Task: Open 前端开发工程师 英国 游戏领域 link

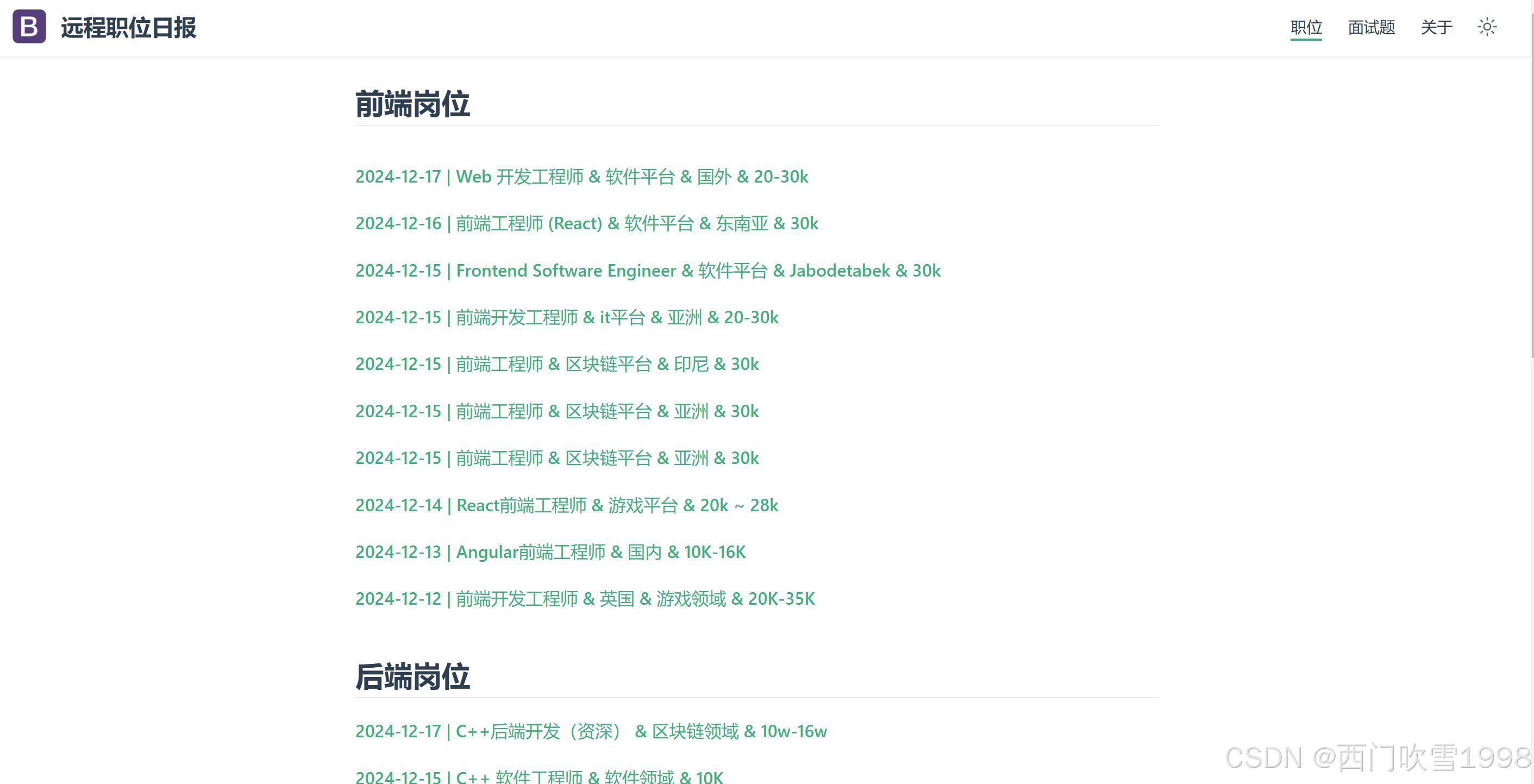Action: click(x=584, y=599)
